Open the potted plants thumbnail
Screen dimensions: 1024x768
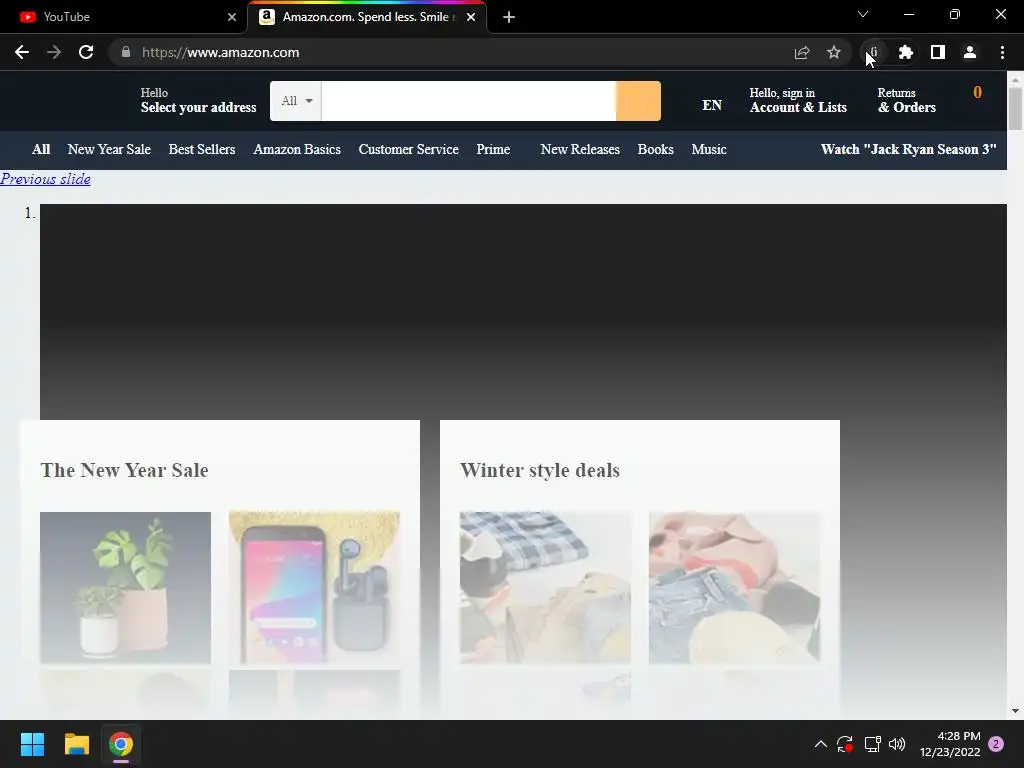(x=125, y=588)
